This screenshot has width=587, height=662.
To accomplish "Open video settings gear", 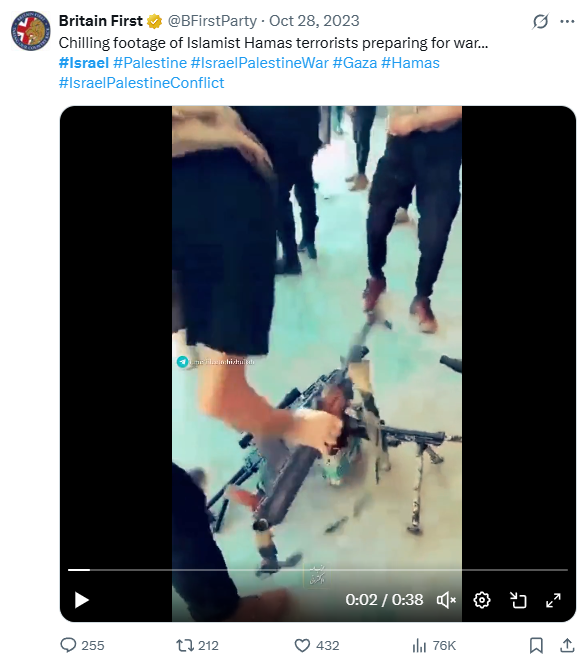I will coord(482,600).
